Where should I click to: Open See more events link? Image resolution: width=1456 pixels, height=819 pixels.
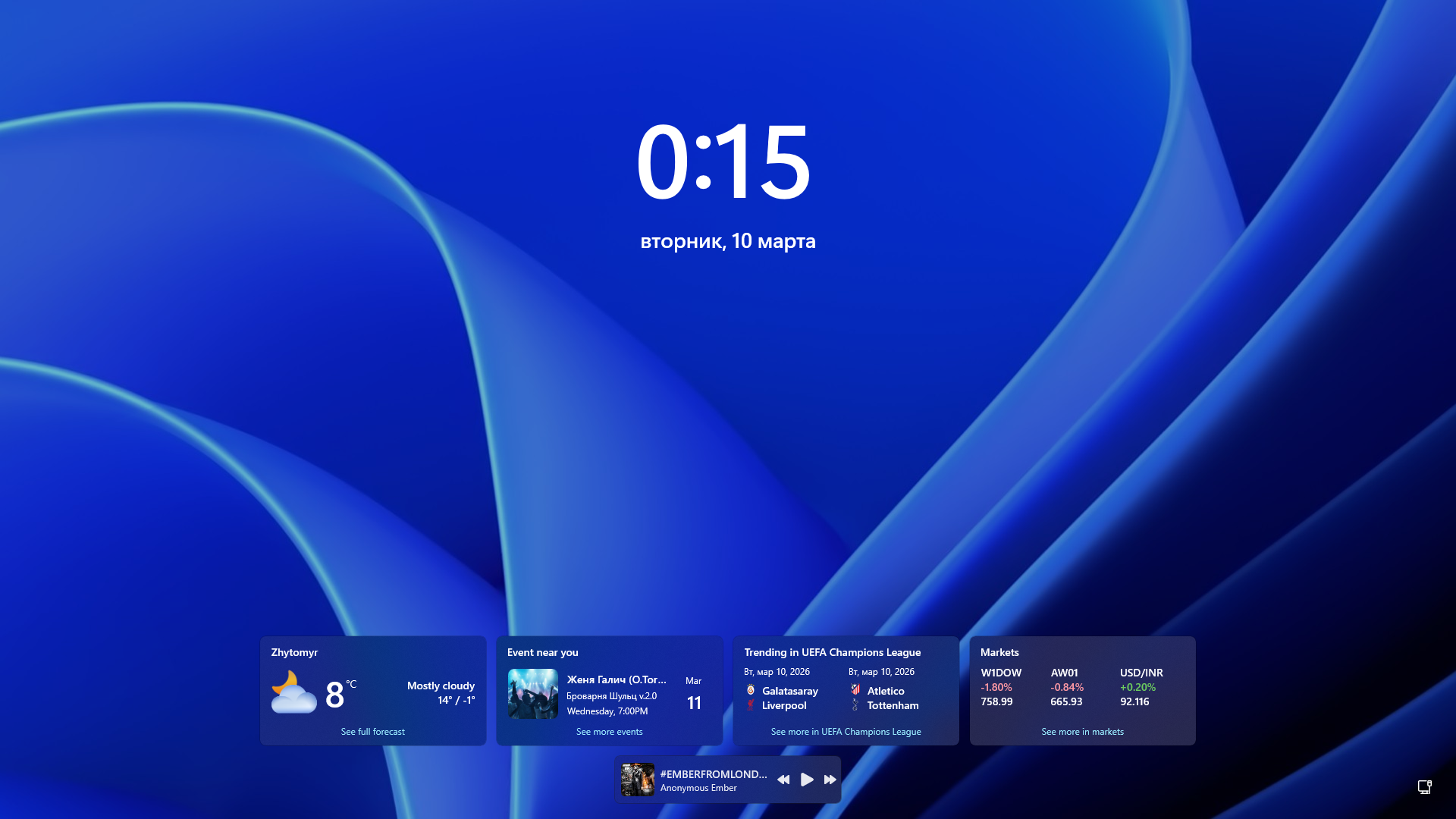coord(609,732)
